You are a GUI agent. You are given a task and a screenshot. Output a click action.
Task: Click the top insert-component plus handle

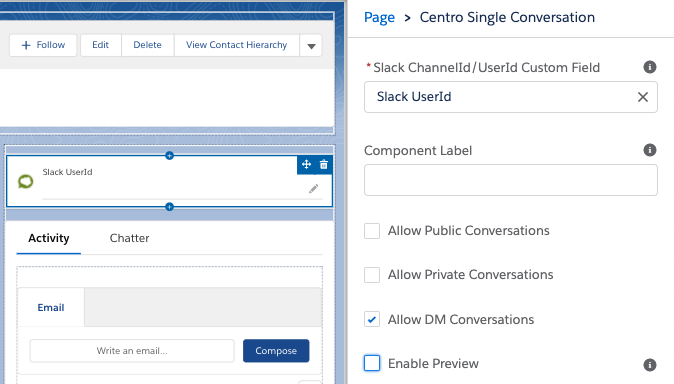(169, 155)
